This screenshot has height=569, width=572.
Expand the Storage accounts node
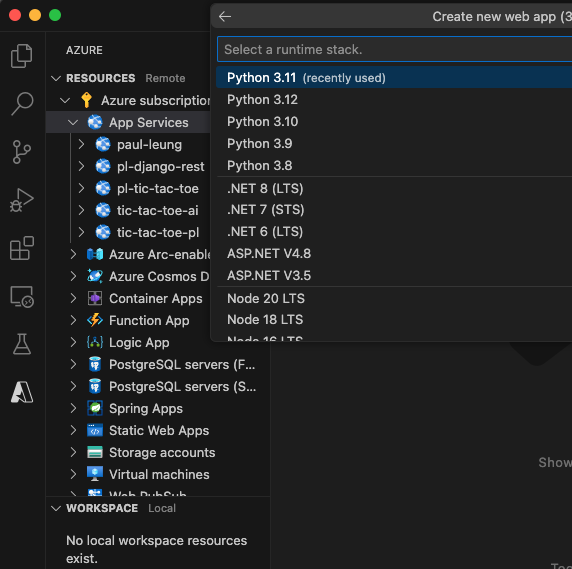pos(73,452)
